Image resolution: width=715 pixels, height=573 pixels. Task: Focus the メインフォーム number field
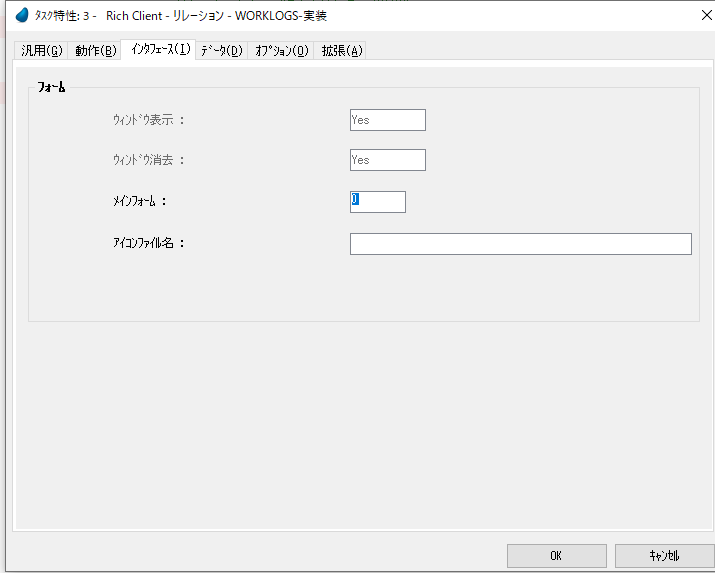pos(378,201)
